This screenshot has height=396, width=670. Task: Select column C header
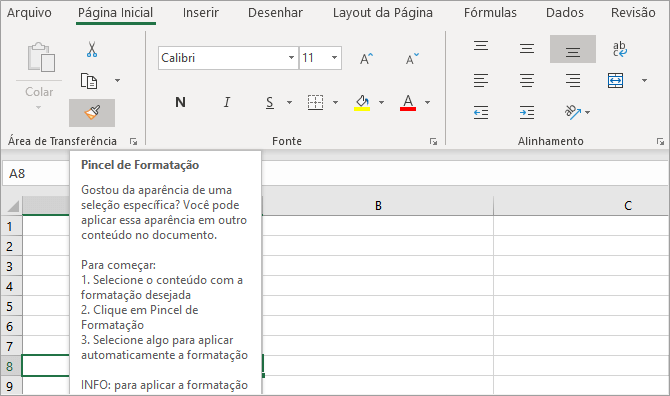(582, 205)
